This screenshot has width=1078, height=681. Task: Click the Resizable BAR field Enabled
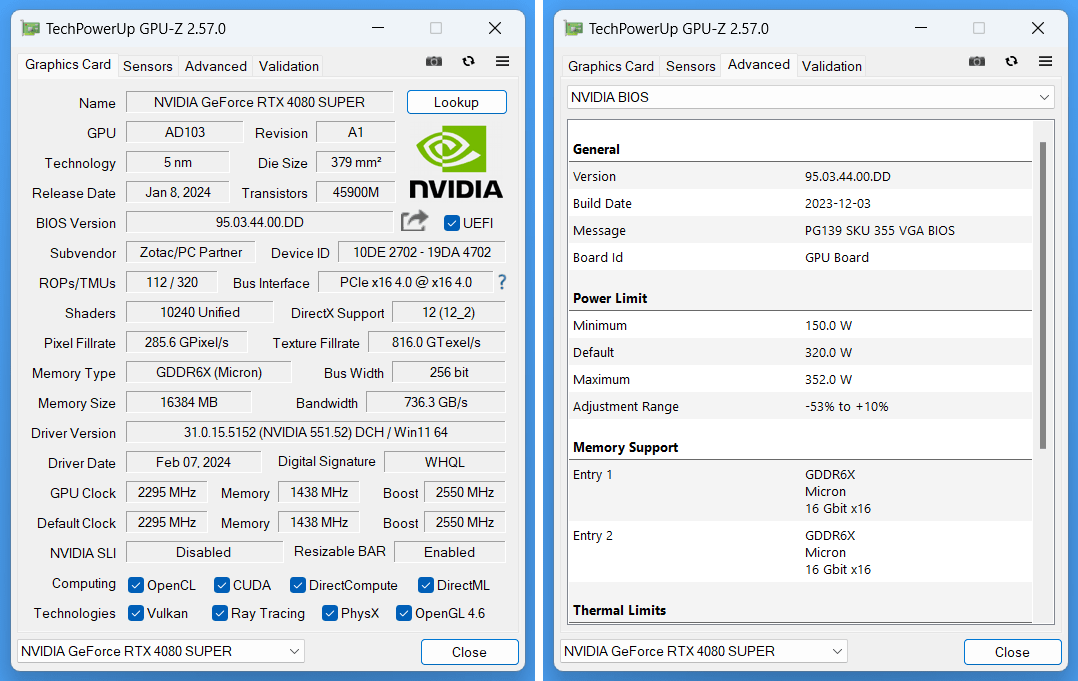pos(450,552)
